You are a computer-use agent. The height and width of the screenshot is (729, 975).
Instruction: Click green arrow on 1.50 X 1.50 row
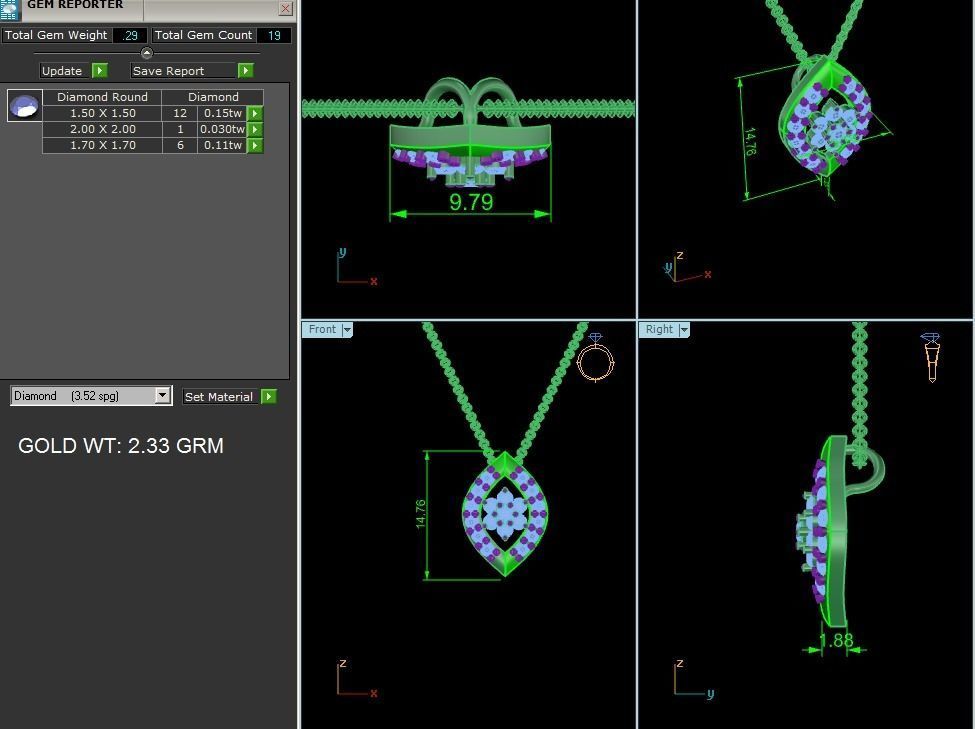tap(255, 113)
